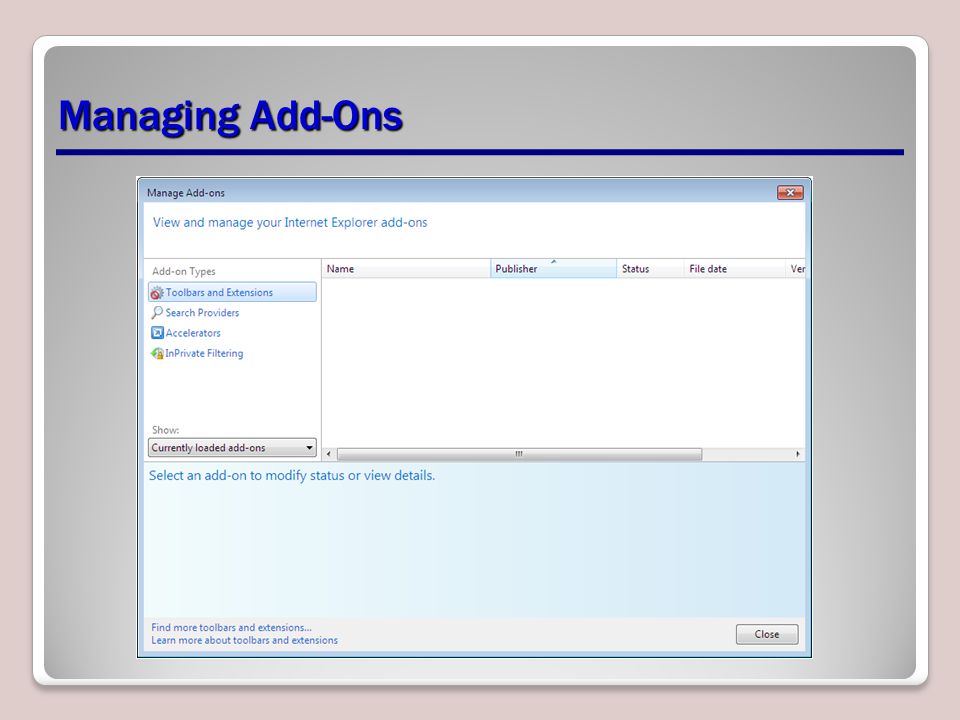Open Learn more about toolbars and extensions

tap(244, 640)
